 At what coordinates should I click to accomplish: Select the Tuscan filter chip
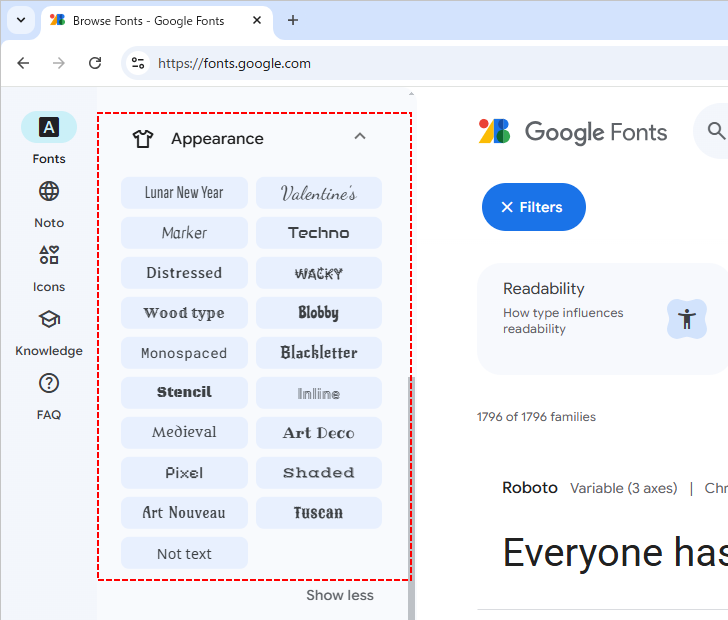pos(319,512)
